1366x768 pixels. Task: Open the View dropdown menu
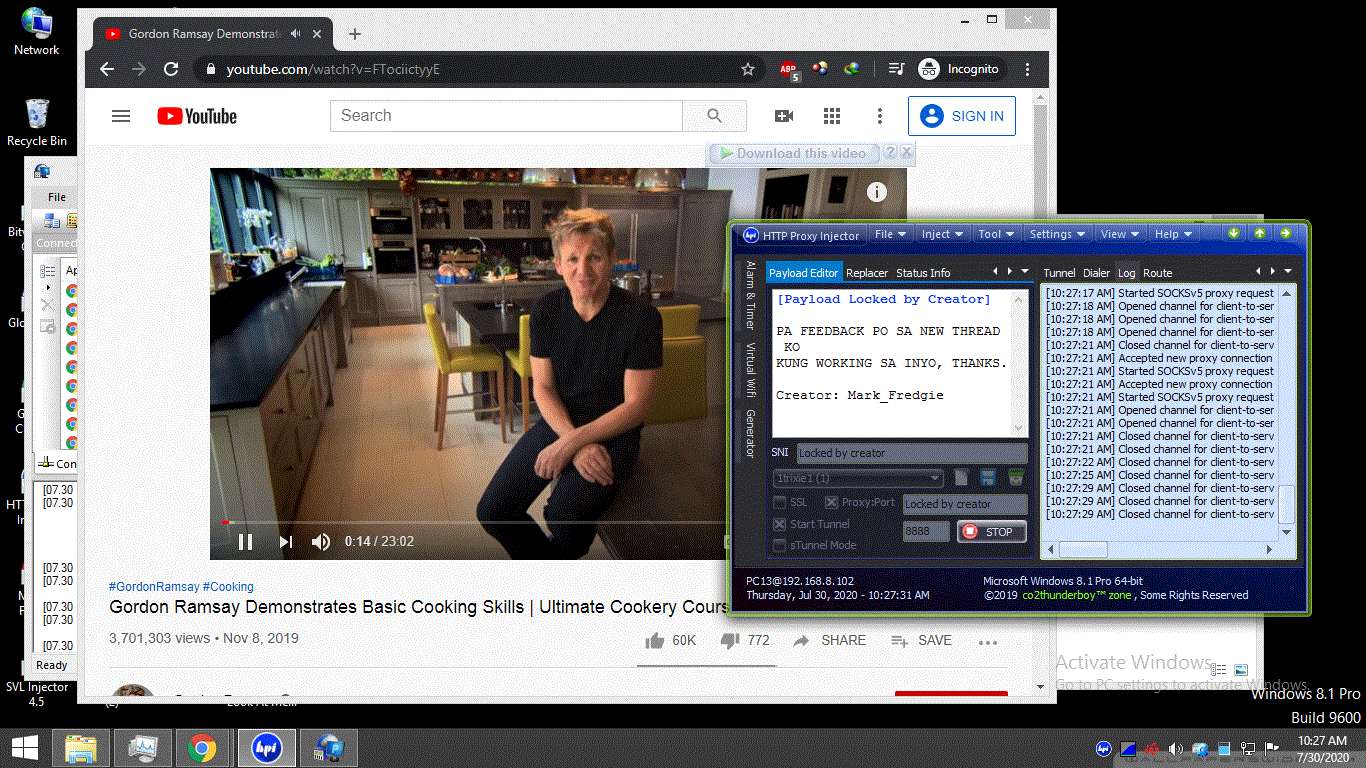point(1119,234)
